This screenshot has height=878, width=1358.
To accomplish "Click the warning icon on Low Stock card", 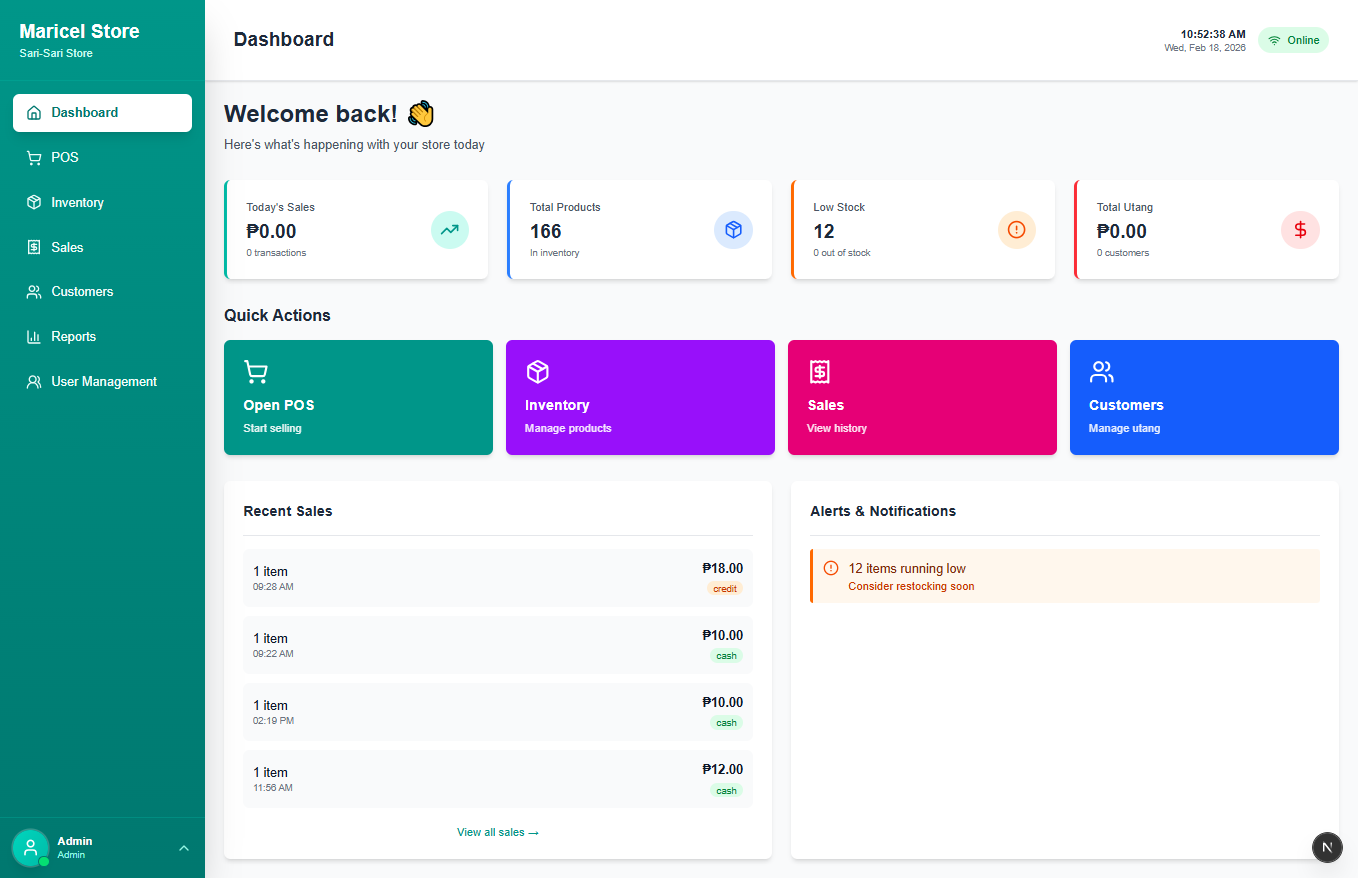I will [x=1017, y=230].
